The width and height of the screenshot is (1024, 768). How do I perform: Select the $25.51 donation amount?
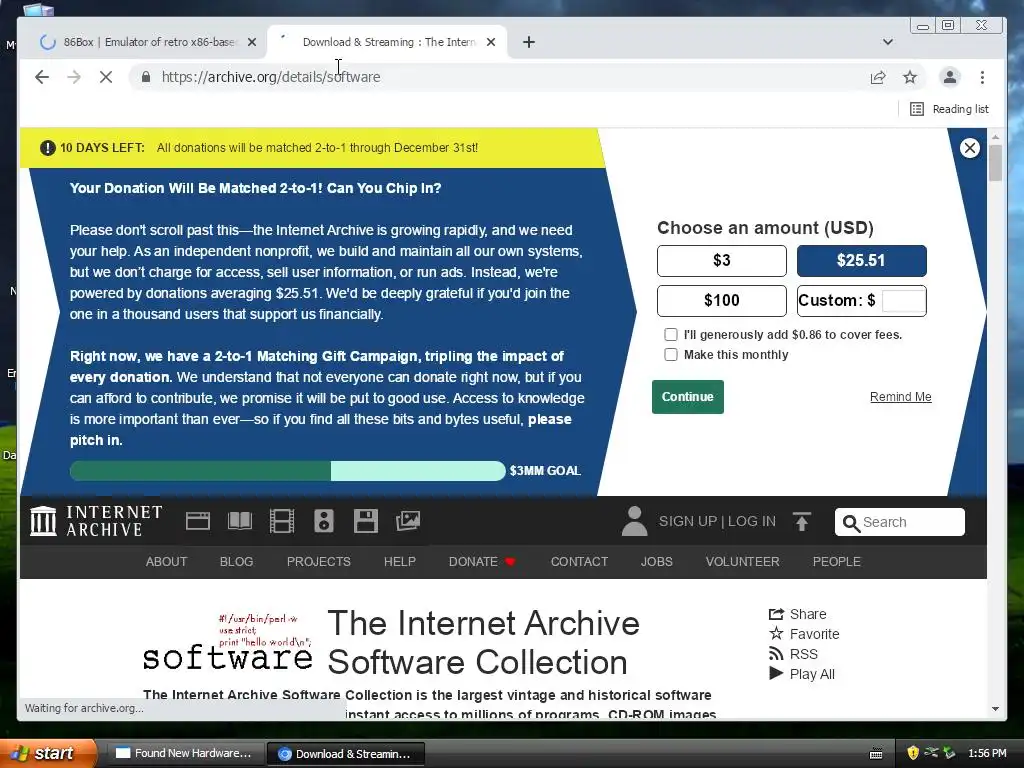(861, 261)
